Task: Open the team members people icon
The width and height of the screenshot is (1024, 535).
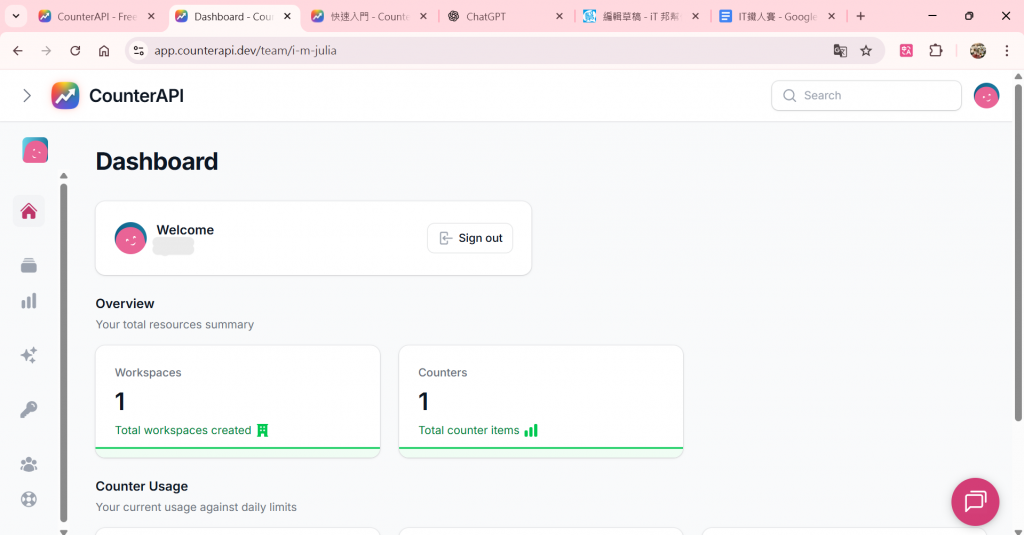Action: click(29, 464)
